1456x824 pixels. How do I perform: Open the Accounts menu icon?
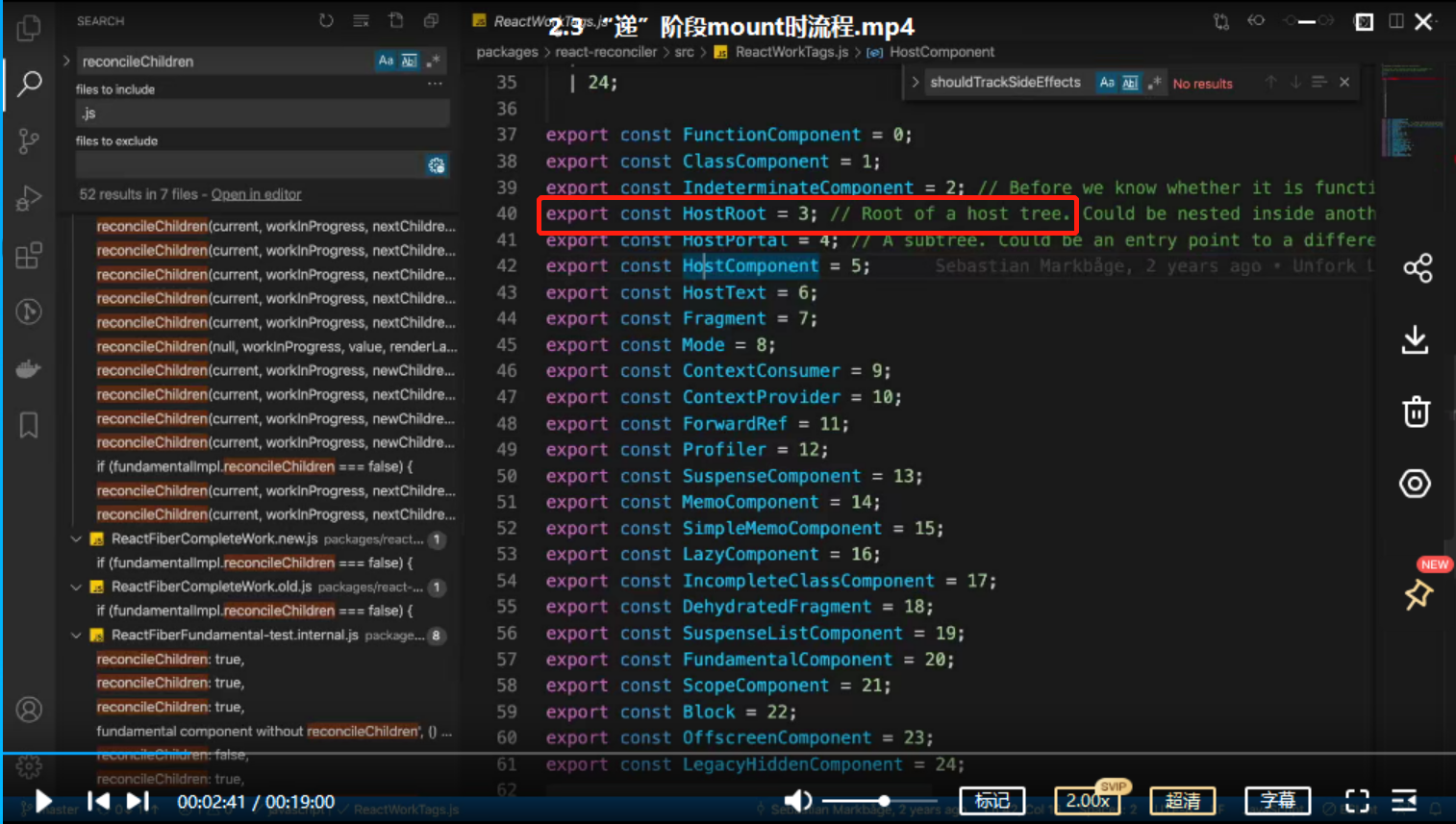pyautogui.click(x=29, y=710)
